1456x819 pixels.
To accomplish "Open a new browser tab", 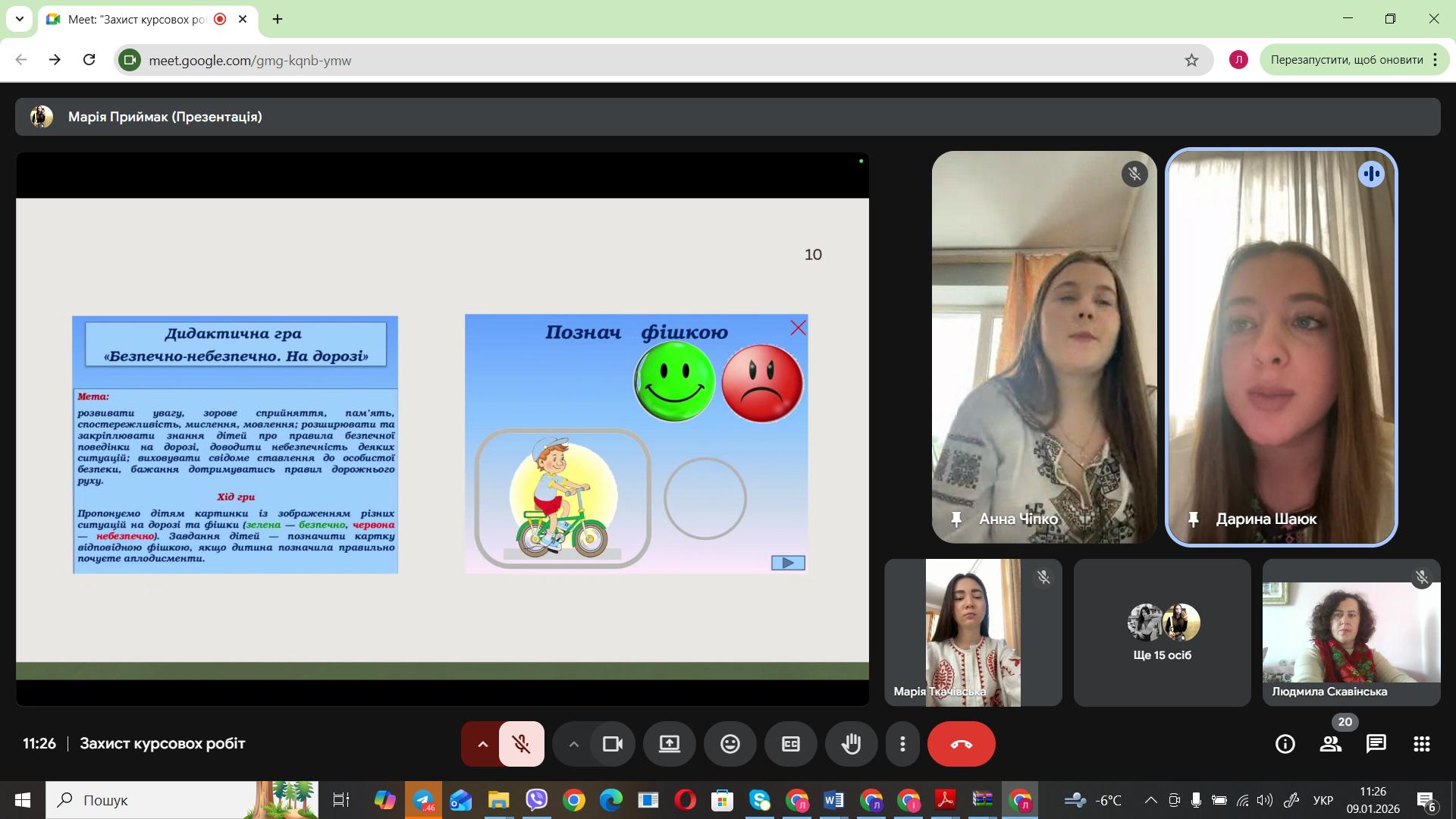I will click(278, 19).
